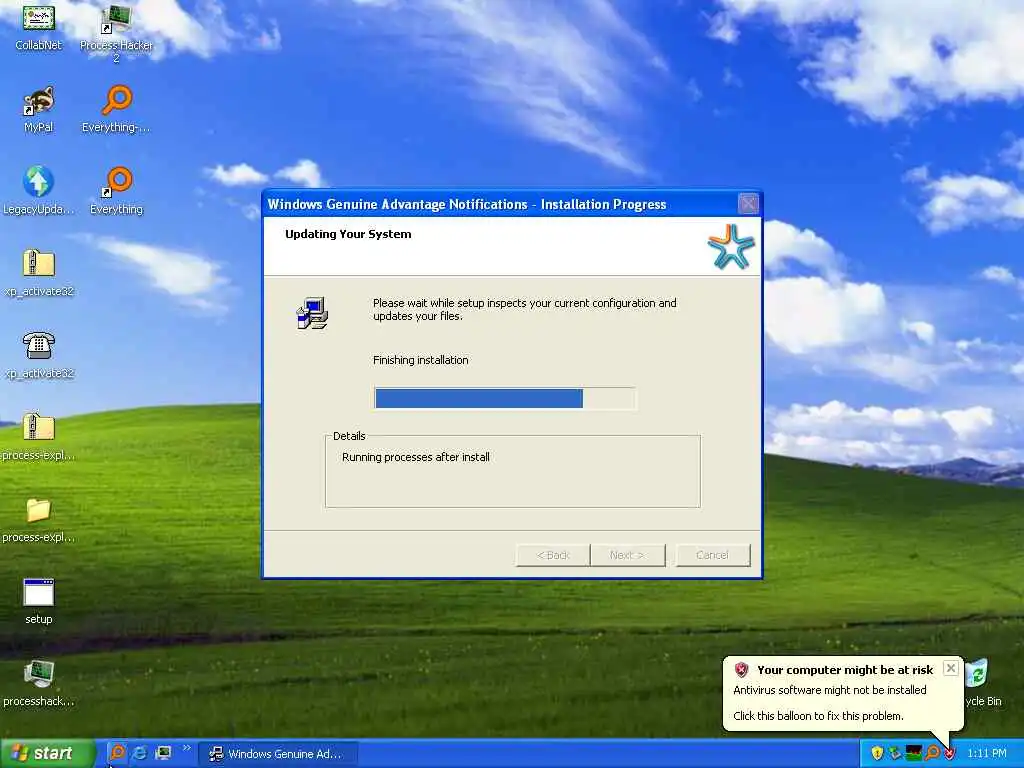Click the < Back button in installer

tap(553, 555)
